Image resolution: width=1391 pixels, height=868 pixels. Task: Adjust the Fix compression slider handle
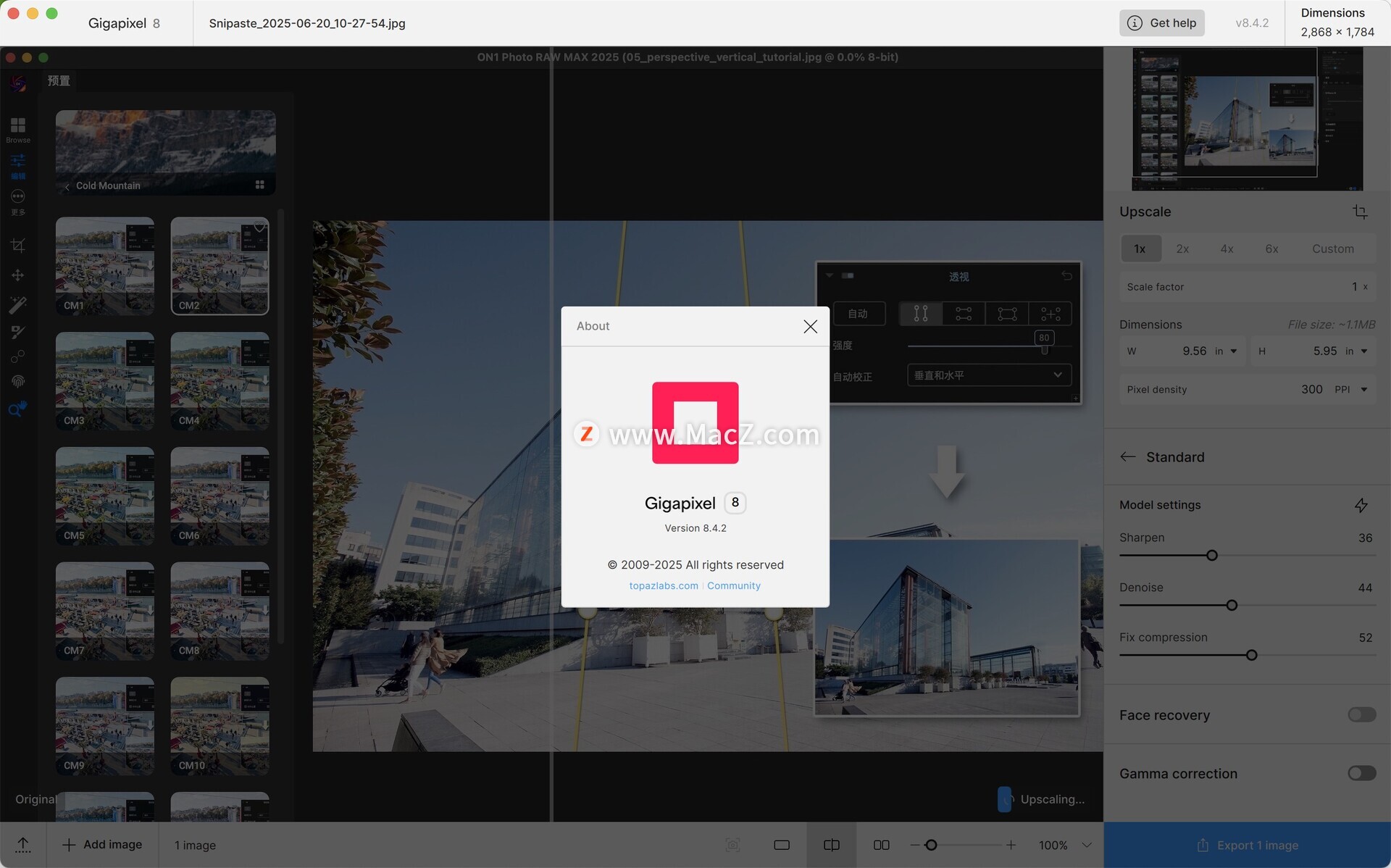pyautogui.click(x=1251, y=656)
